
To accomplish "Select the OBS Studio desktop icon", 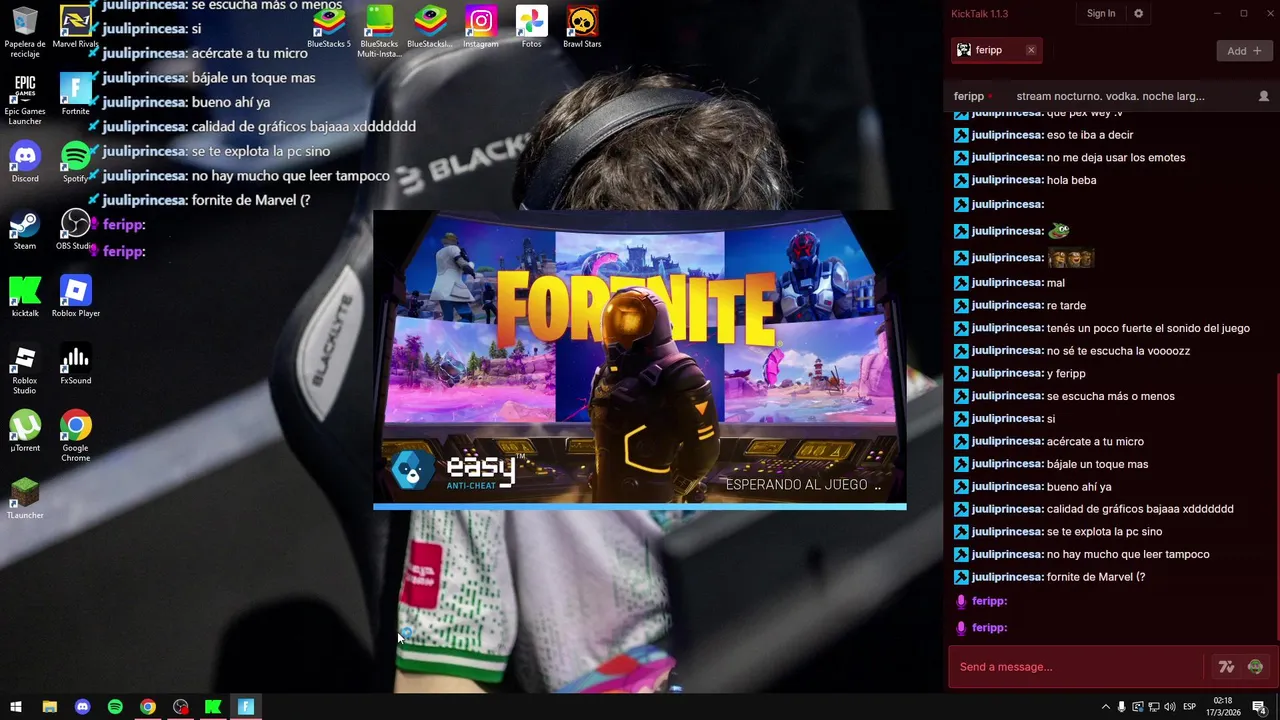I will click(76, 230).
